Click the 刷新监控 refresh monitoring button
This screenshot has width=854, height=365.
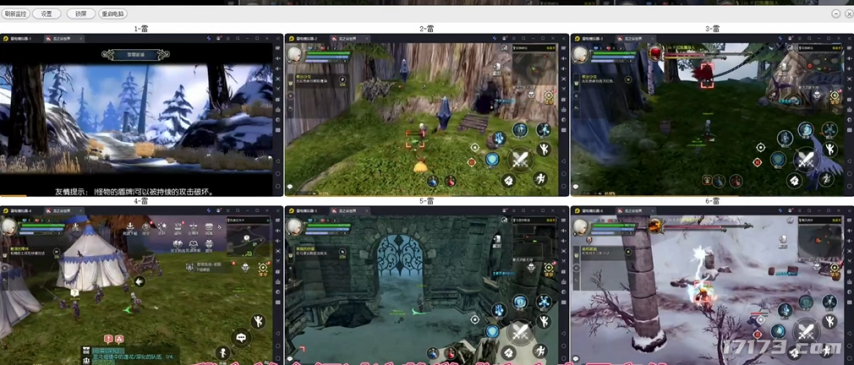pos(15,14)
